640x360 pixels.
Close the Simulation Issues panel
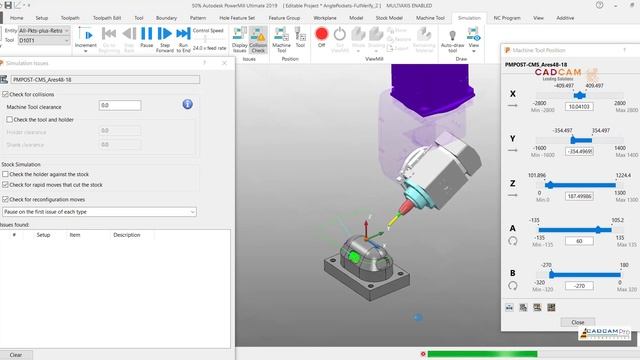224,63
